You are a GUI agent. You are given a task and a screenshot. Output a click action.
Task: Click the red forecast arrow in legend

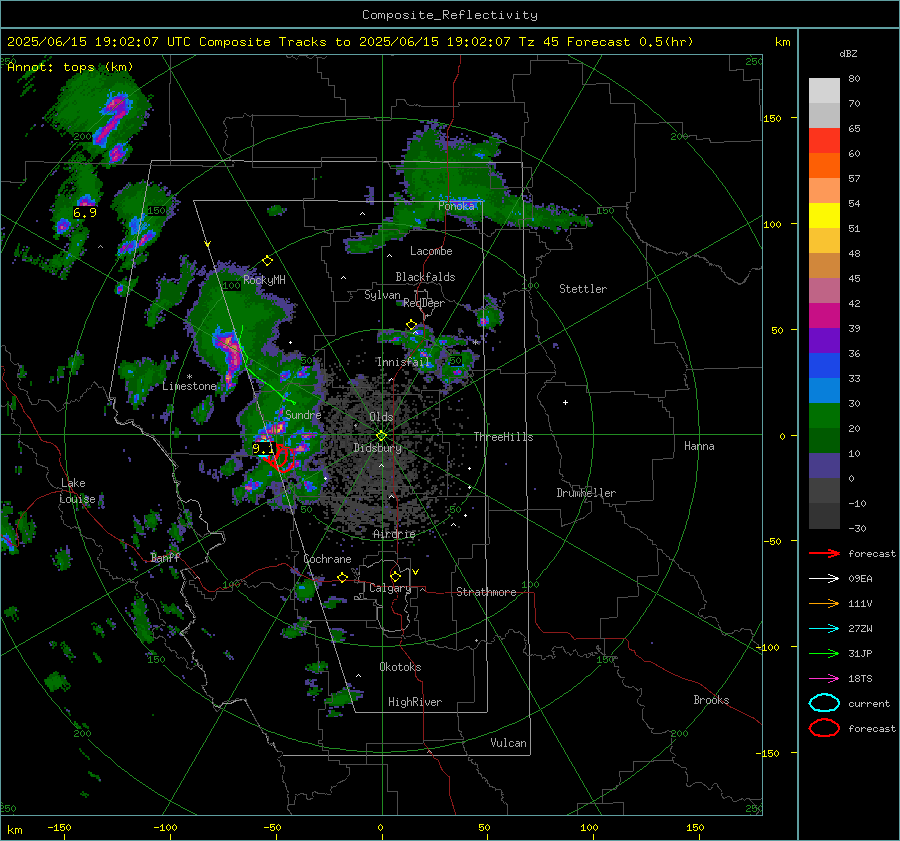pos(824,553)
